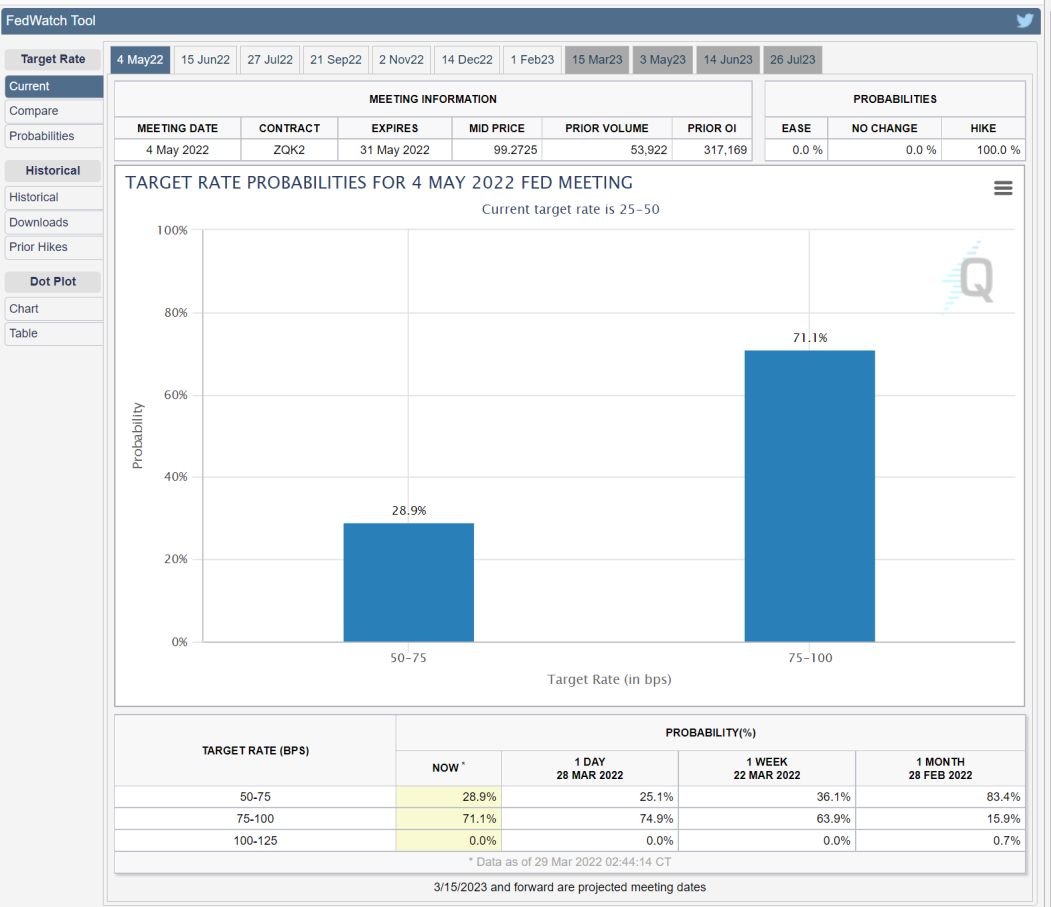Open the projected 15 Mar23 tab

coord(597,60)
